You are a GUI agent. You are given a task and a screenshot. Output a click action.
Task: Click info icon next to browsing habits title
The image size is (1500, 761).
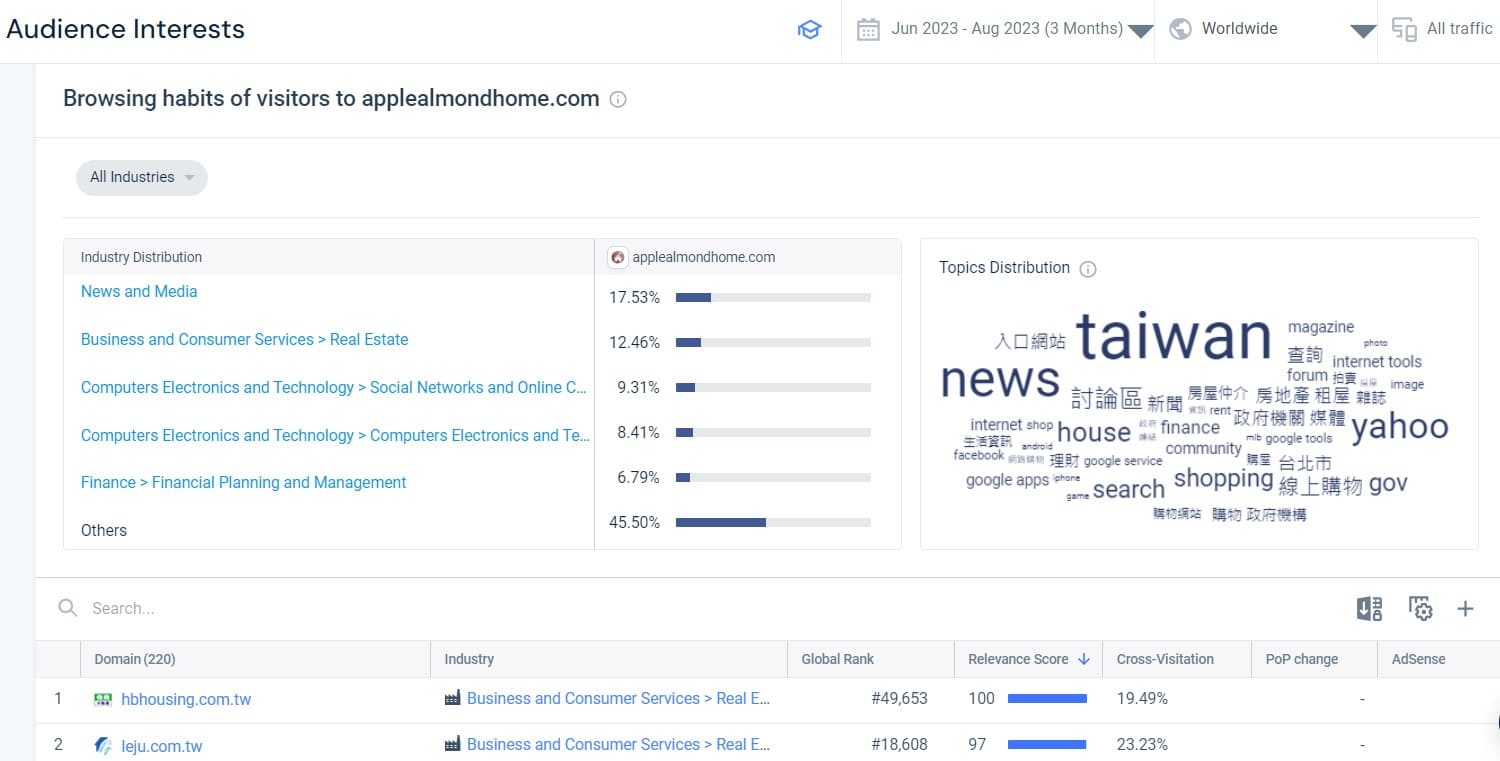click(618, 99)
